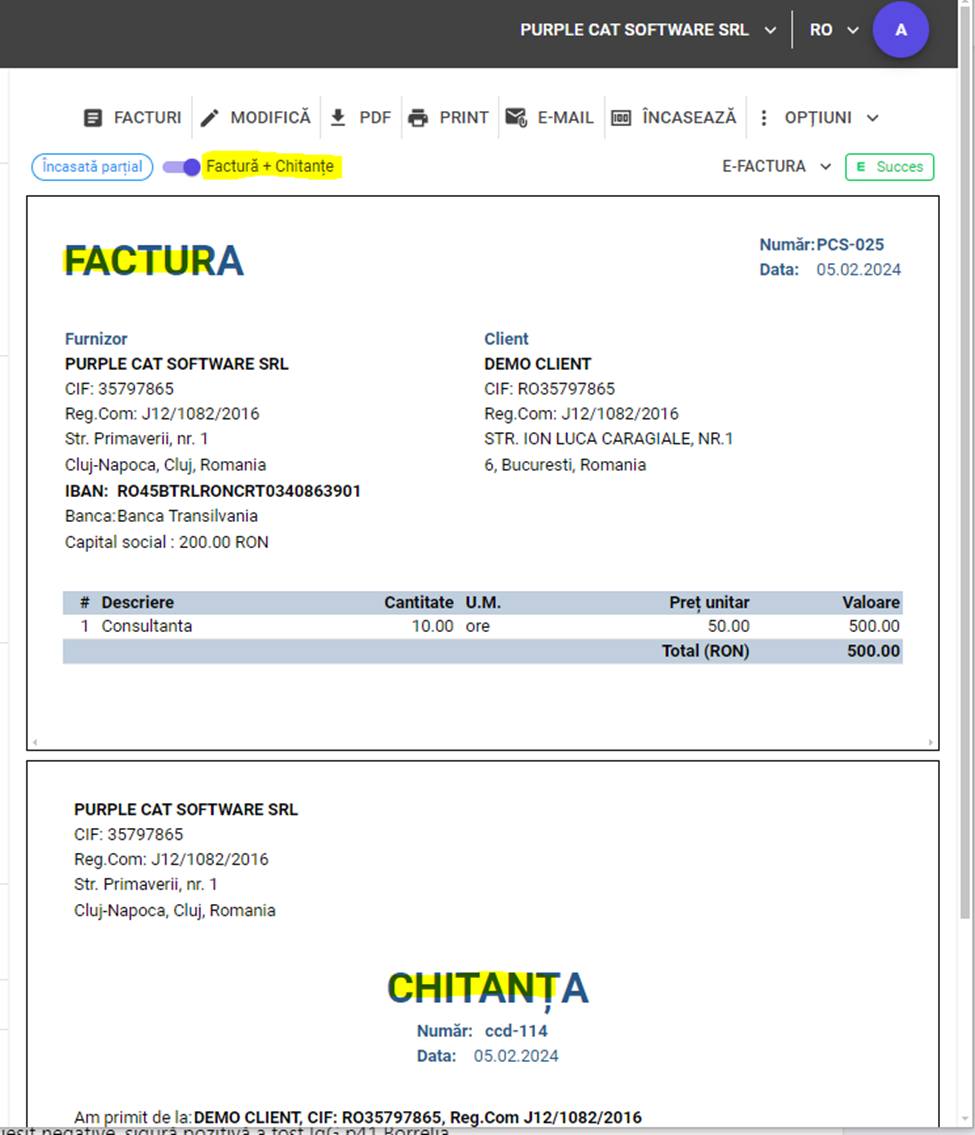Click invoice date 05.02.2024 in Factura
The height and width of the screenshot is (1135, 975).
point(858,270)
